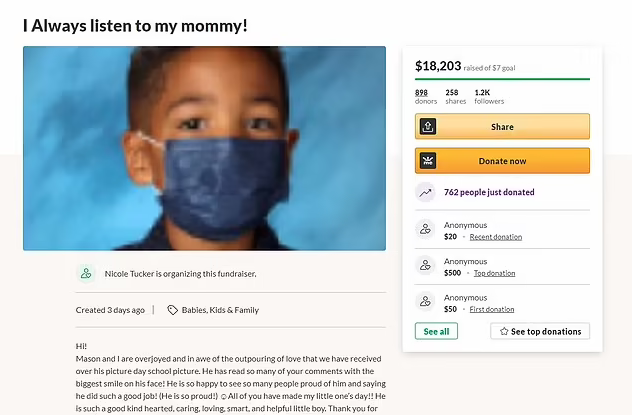Click the green fundraising progress bar

point(502,79)
